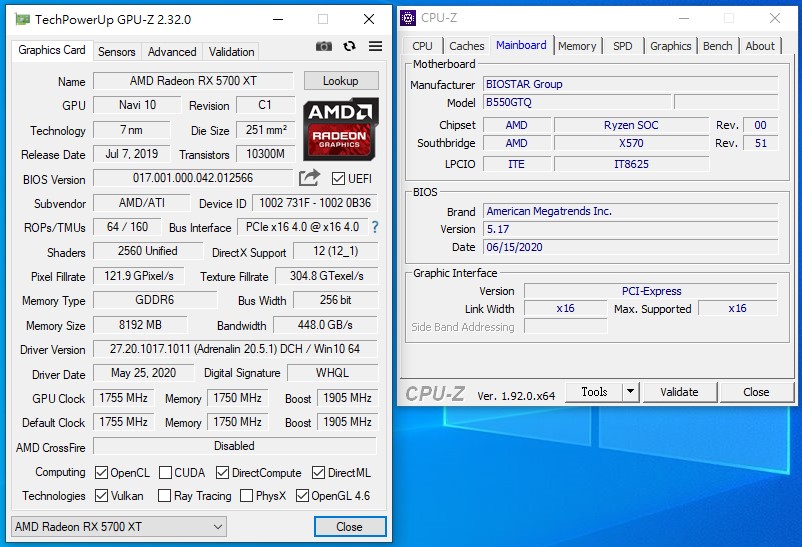
Task: Click the Lookup button
Action: point(341,81)
